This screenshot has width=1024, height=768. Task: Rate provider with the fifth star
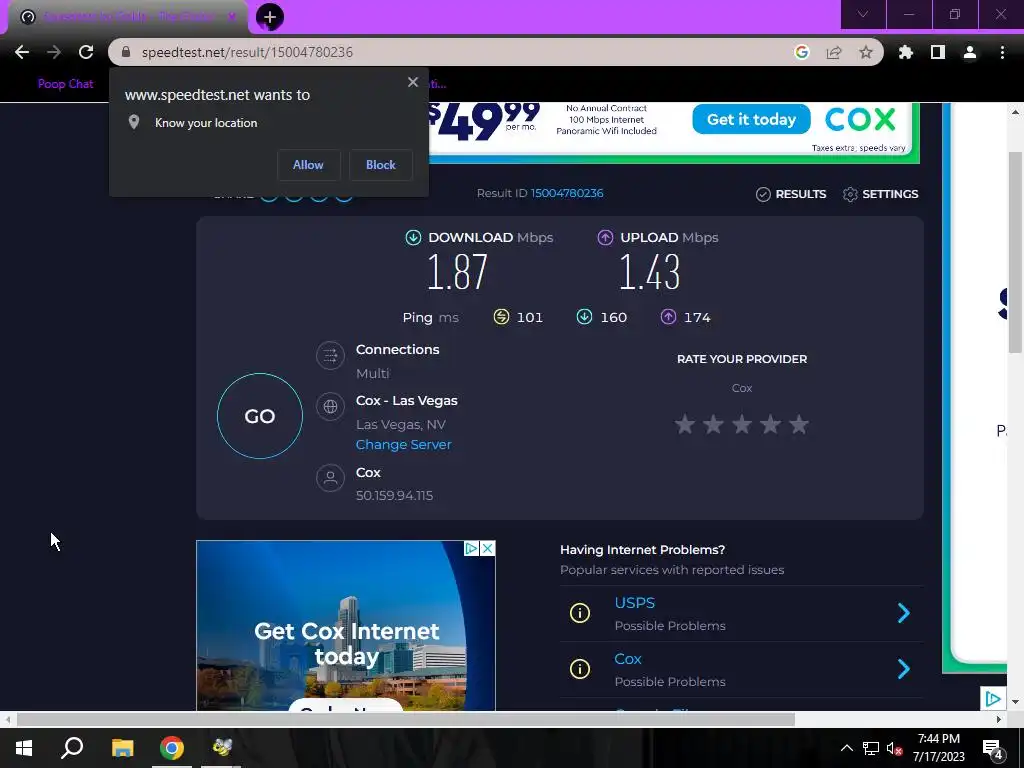click(799, 424)
